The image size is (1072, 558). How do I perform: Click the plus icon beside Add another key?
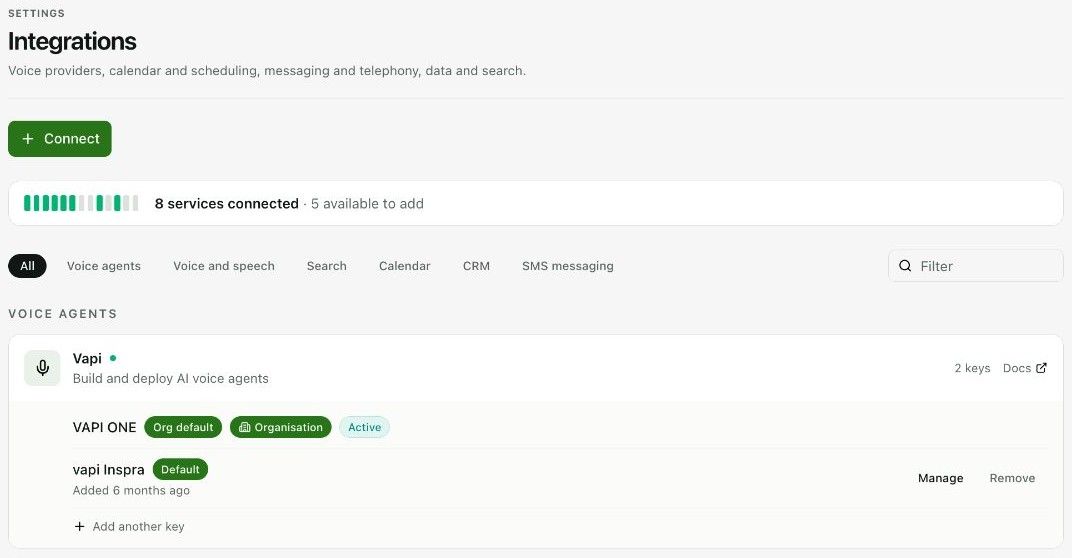(x=79, y=527)
